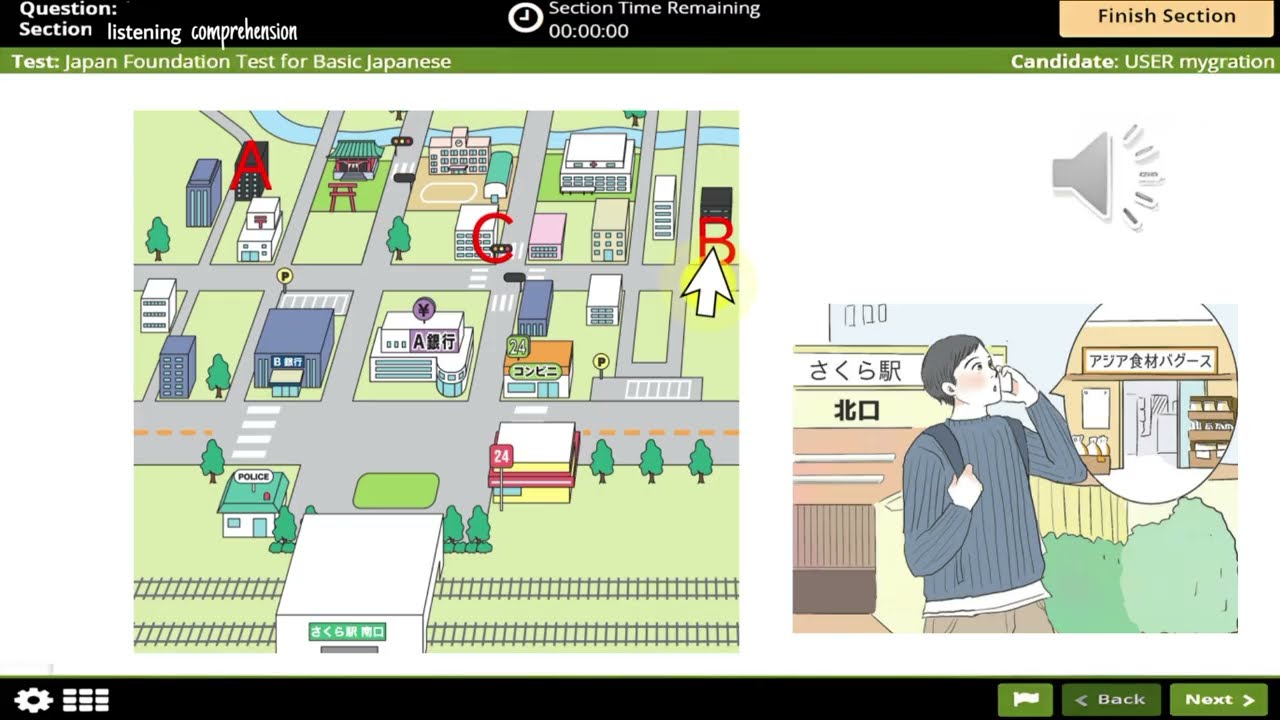Click the さくら駅 sign in illustration
1280x720 pixels.
[x=855, y=371]
